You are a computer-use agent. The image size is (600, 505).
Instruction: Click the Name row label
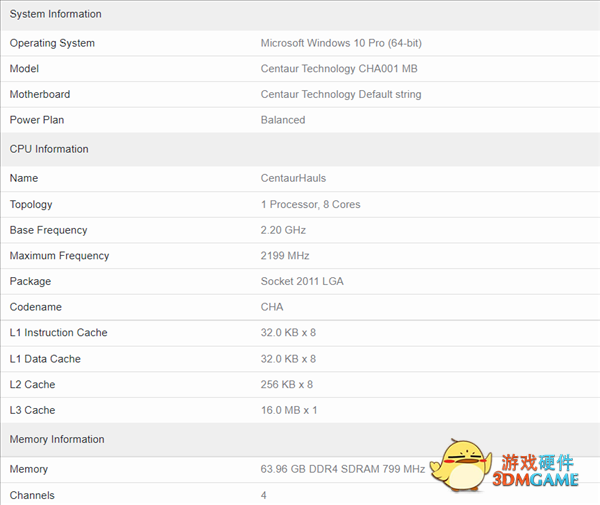24,178
